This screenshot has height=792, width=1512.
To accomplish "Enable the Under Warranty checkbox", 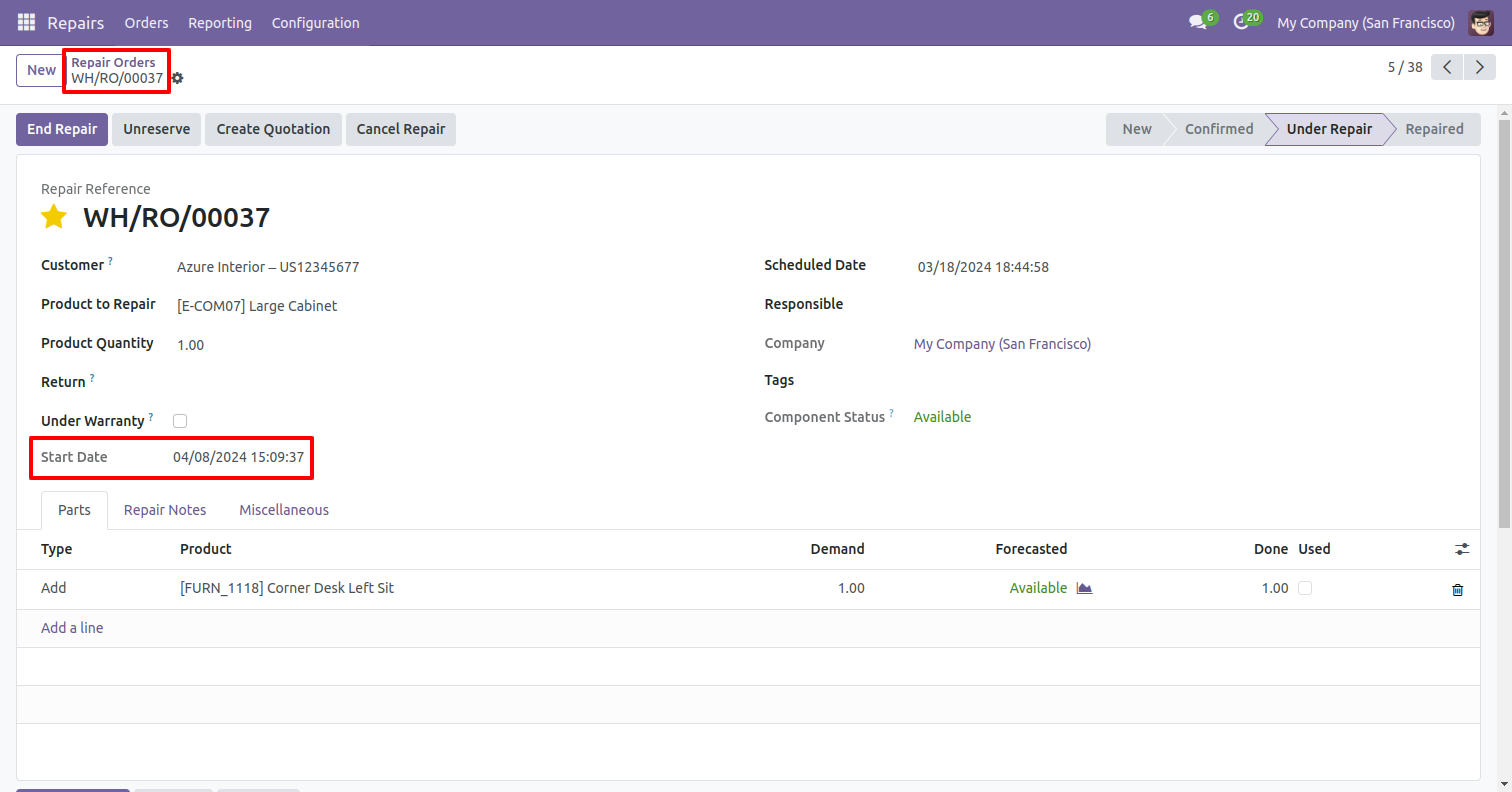I will (180, 421).
